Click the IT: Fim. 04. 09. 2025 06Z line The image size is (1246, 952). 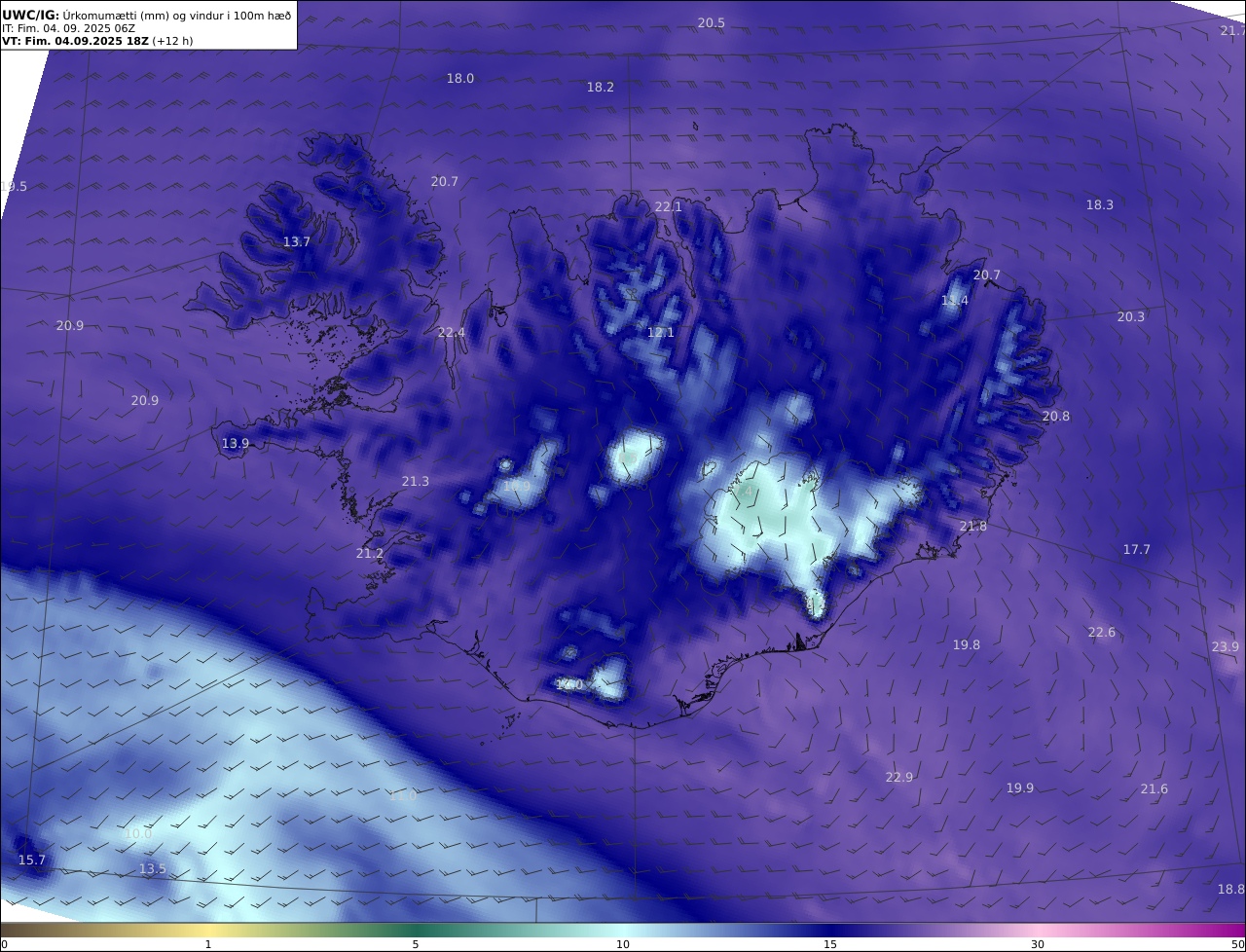point(68,28)
